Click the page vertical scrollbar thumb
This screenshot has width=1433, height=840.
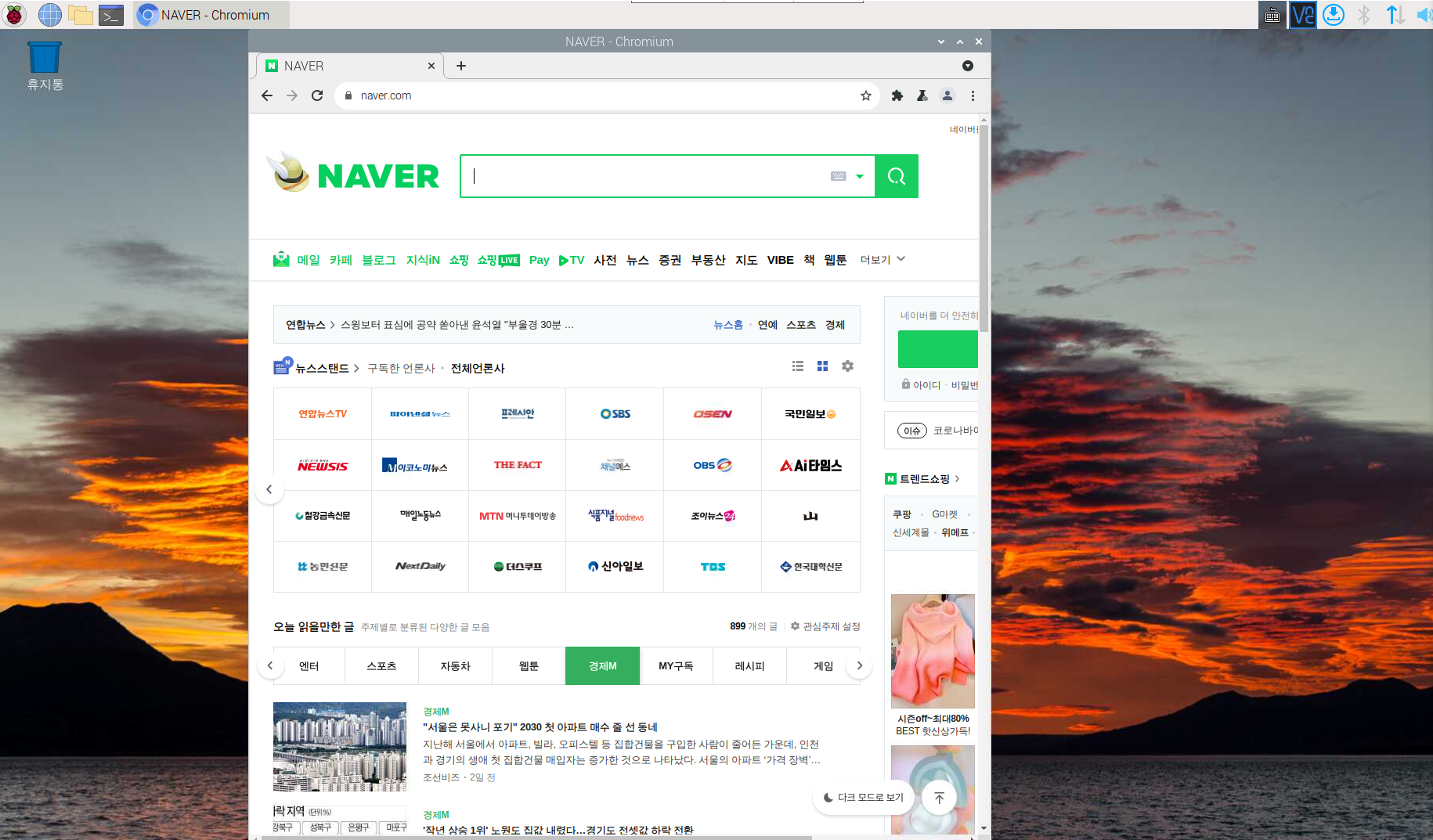point(984,227)
